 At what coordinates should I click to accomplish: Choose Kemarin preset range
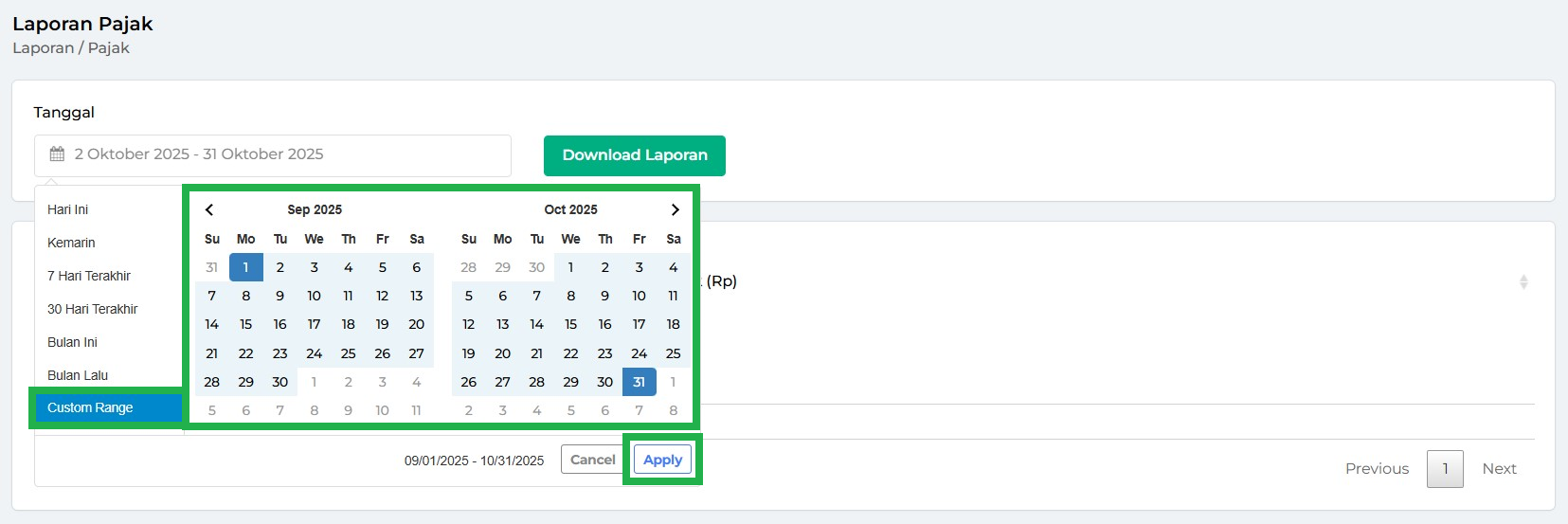click(x=71, y=243)
